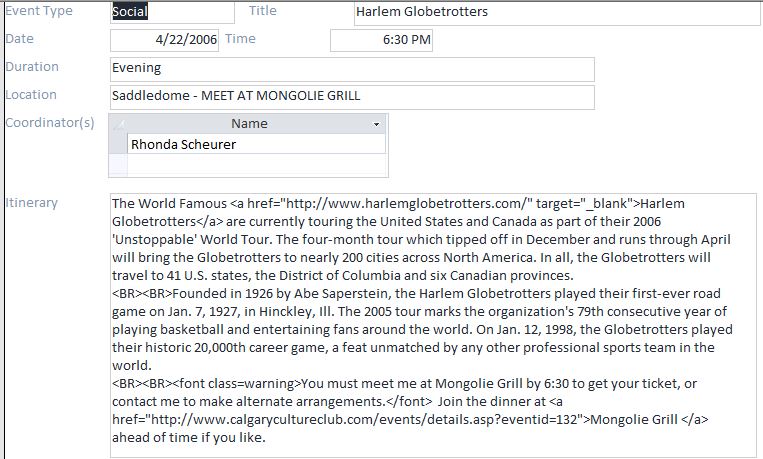Click the Date label

[19, 39]
